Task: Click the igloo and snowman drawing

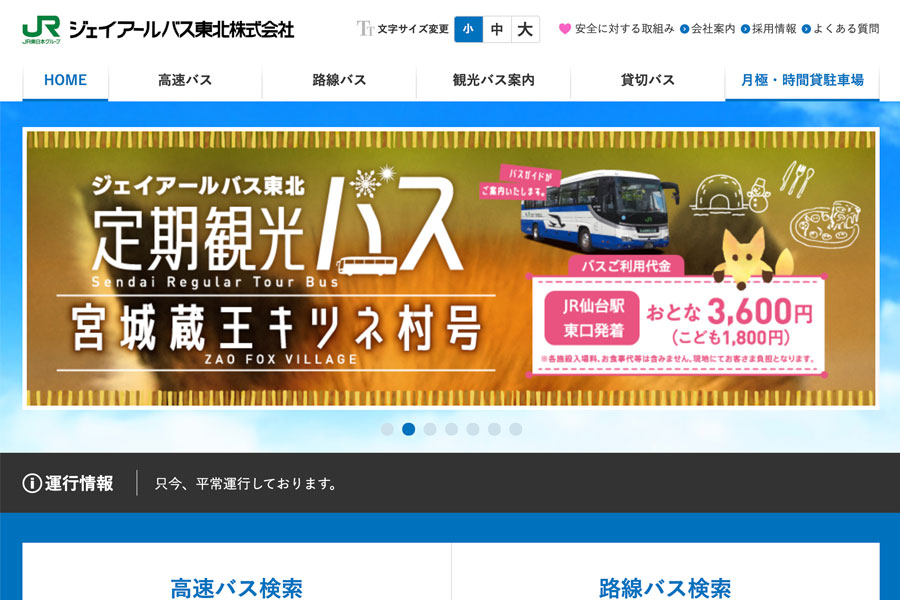Action: 730,196
